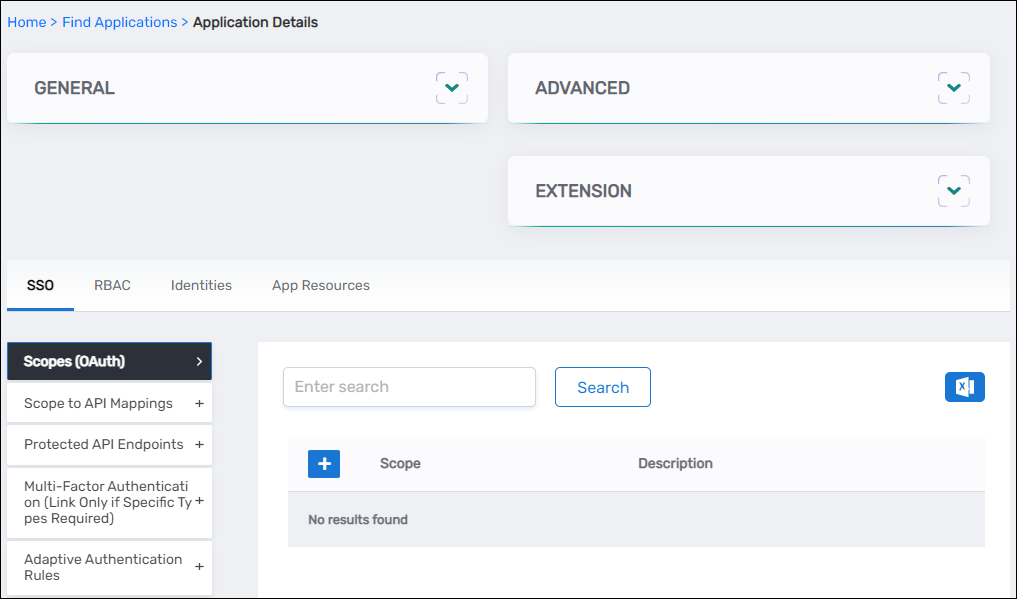Open the Identities tab

tap(200, 285)
